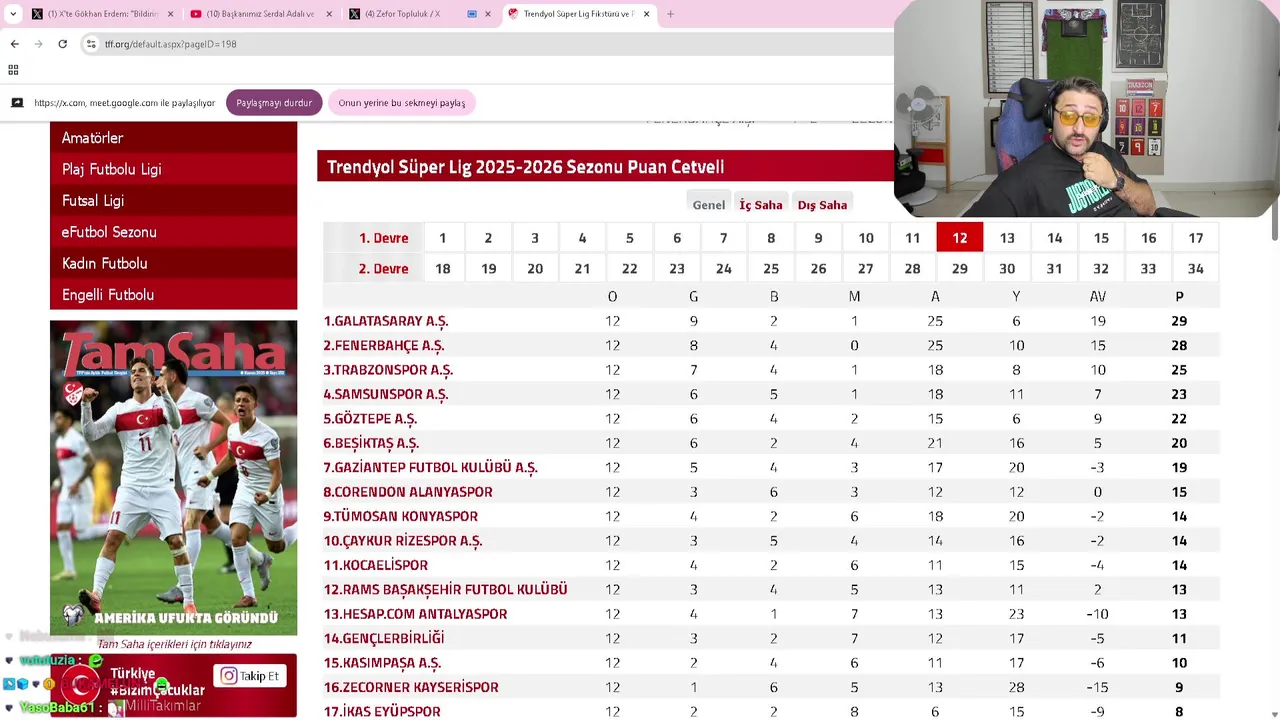Select week 5 in 1. Devre

(629, 238)
